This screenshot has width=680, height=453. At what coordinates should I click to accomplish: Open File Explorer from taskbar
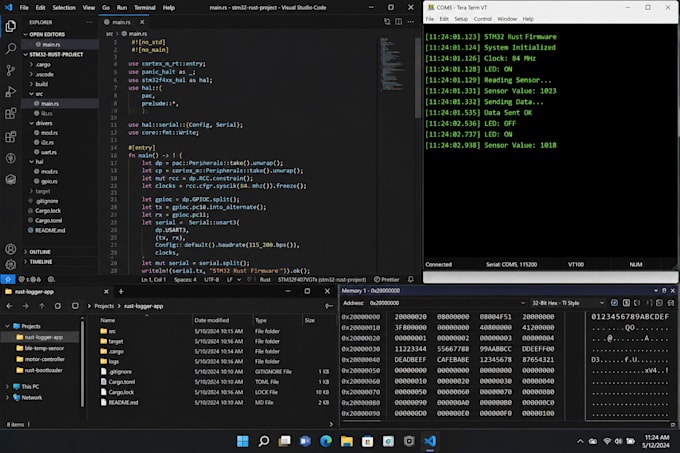[x=347, y=441]
